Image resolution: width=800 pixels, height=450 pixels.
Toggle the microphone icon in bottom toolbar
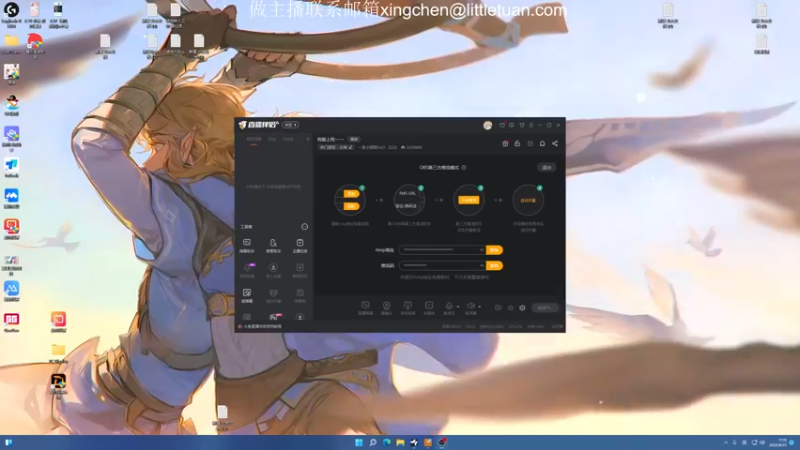(x=449, y=307)
